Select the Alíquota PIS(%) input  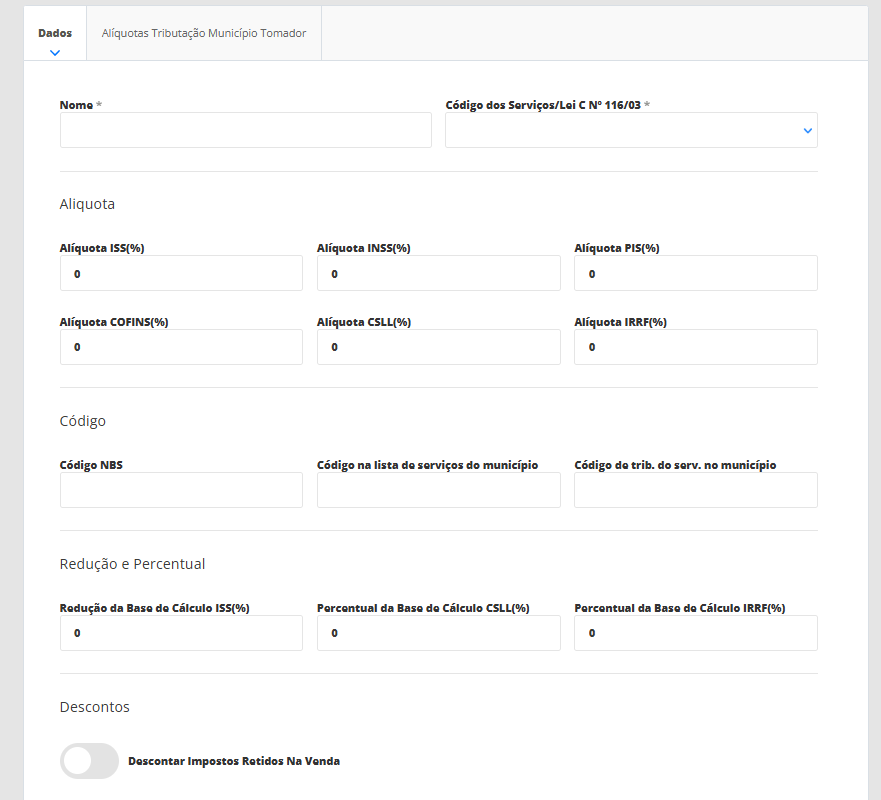coord(695,273)
